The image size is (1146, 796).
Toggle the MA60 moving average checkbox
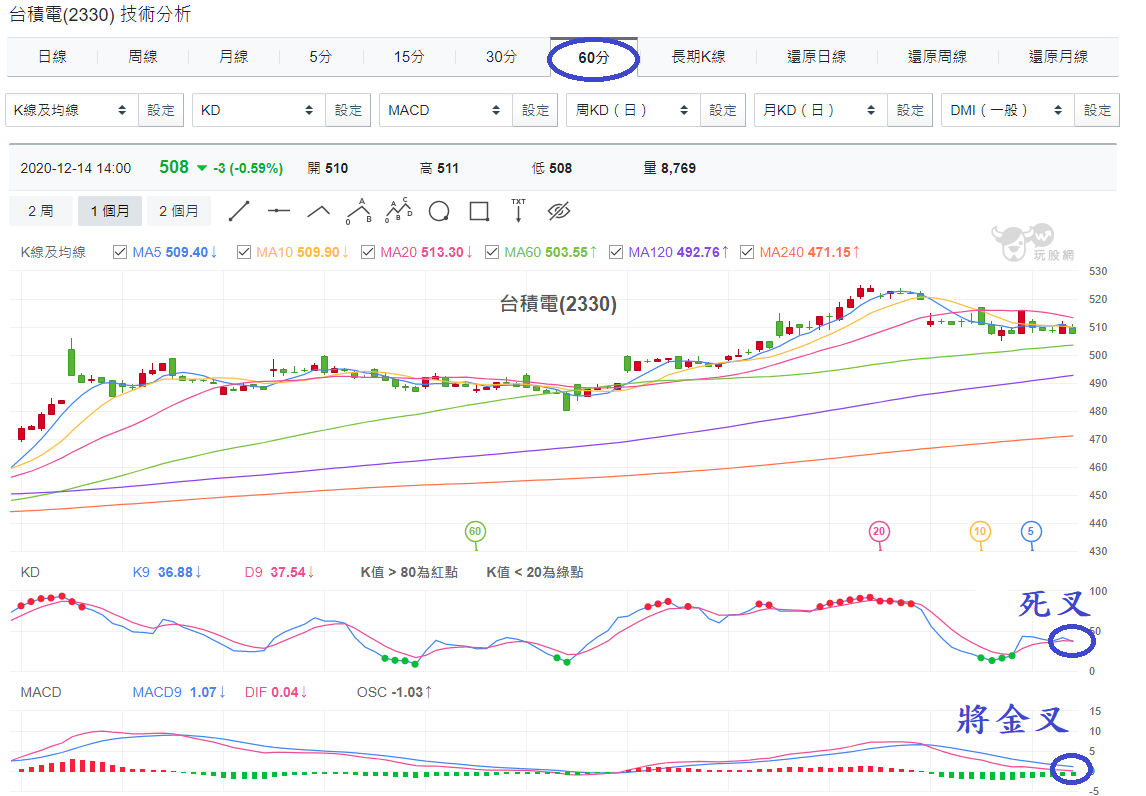[492, 252]
